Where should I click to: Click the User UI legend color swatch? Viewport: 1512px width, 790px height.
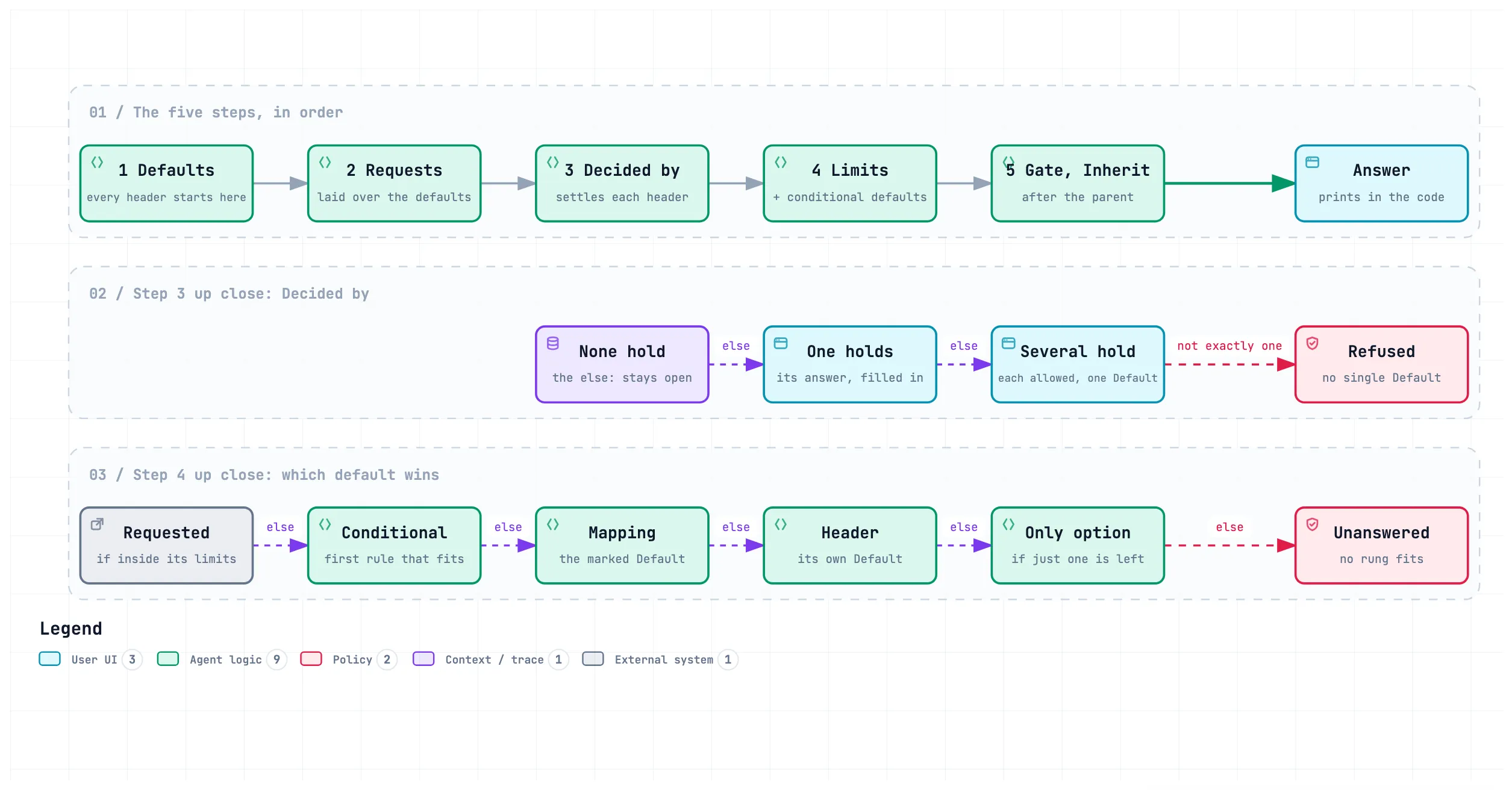(x=49, y=659)
